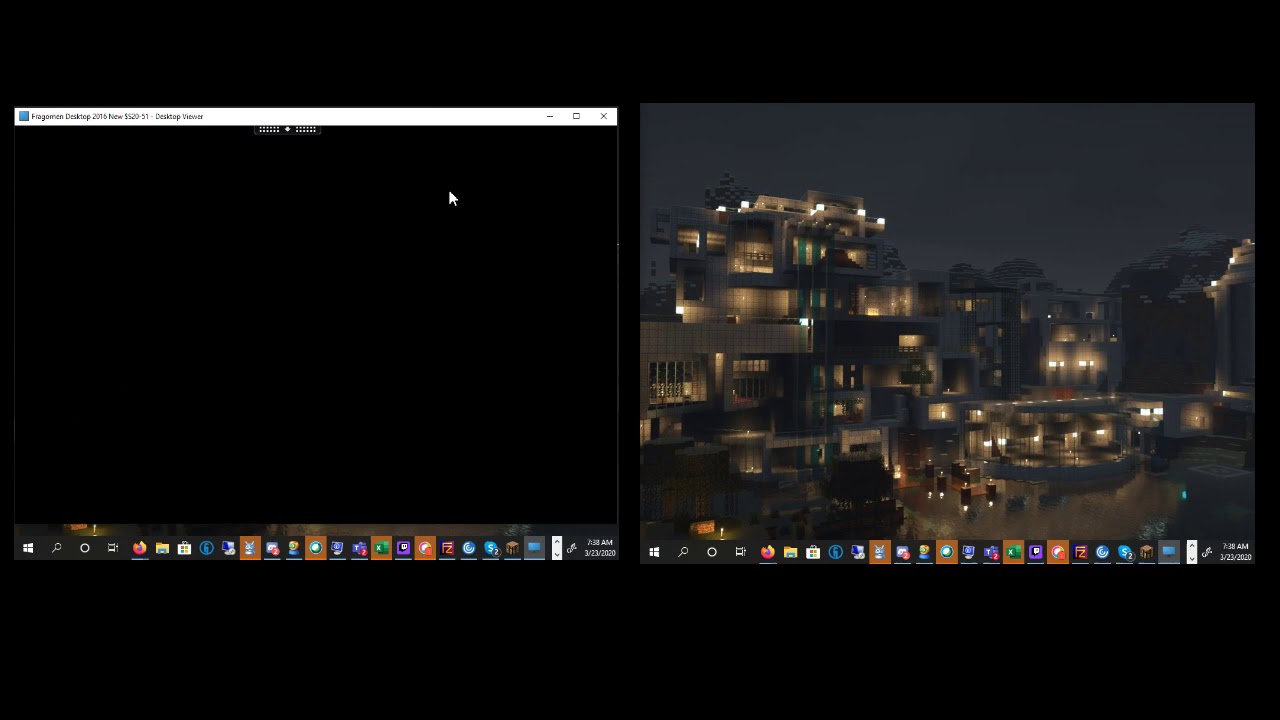Screen dimensions: 1280x720
Task: Open Teams on right desktop taskbar
Action: point(991,552)
